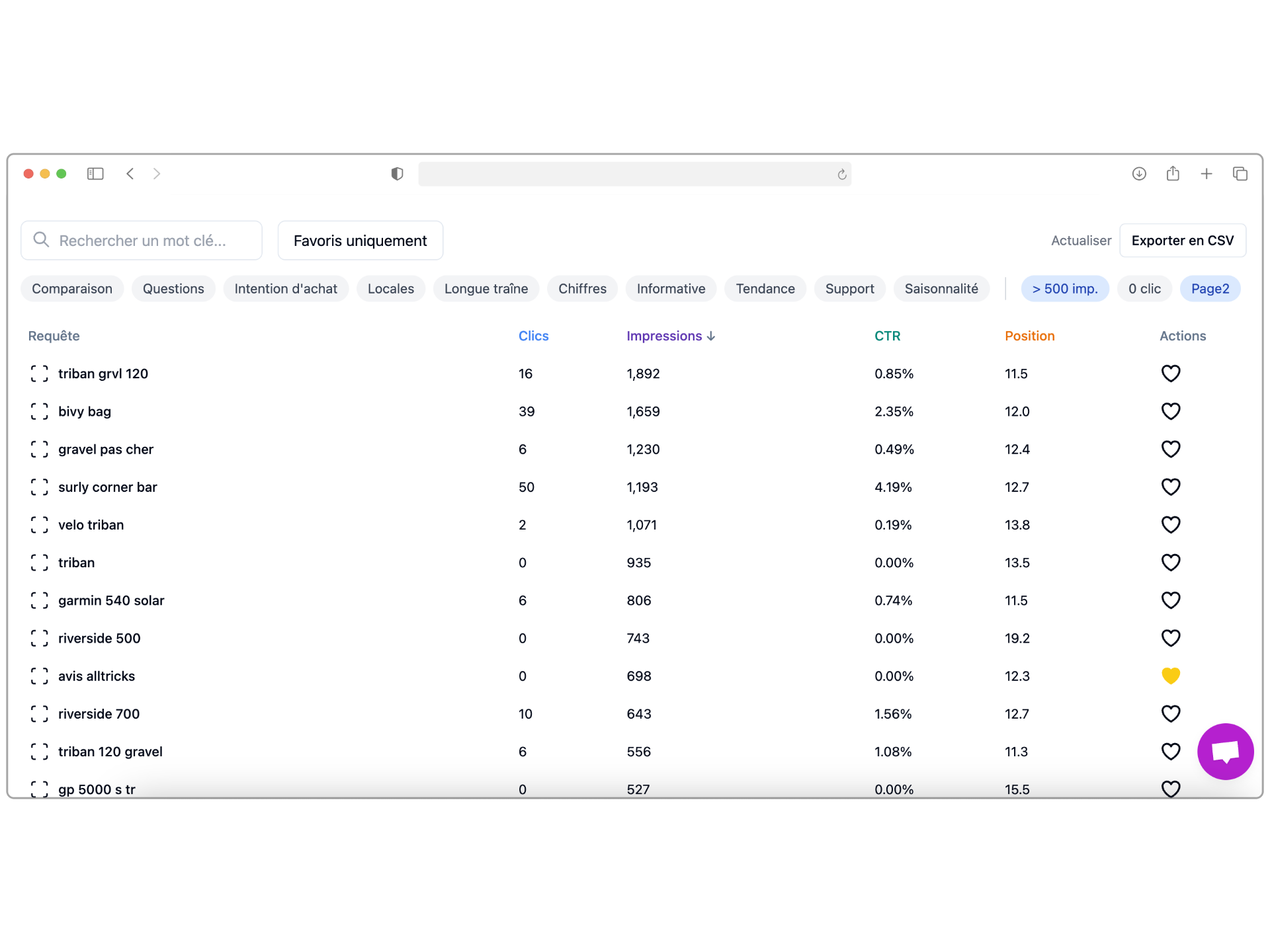
Task: Click the filled yellow heart icon for 'avis alltricks'
Action: click(x=1170, y=676)
